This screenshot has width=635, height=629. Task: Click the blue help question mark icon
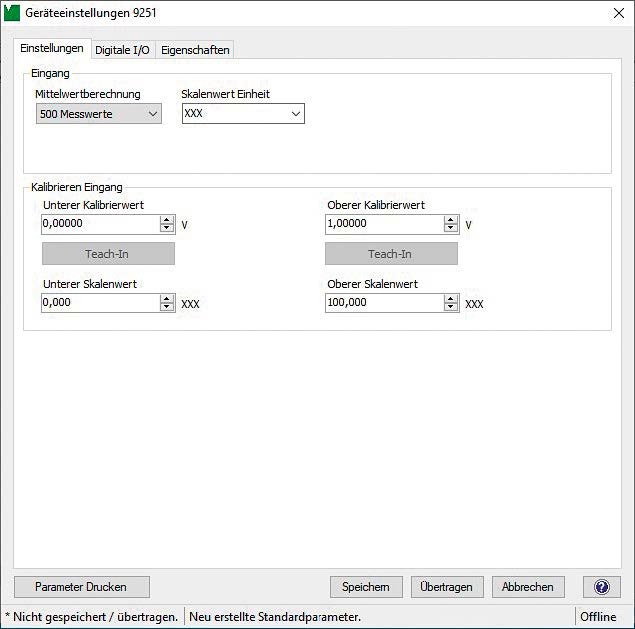click(x=601, y=587)
